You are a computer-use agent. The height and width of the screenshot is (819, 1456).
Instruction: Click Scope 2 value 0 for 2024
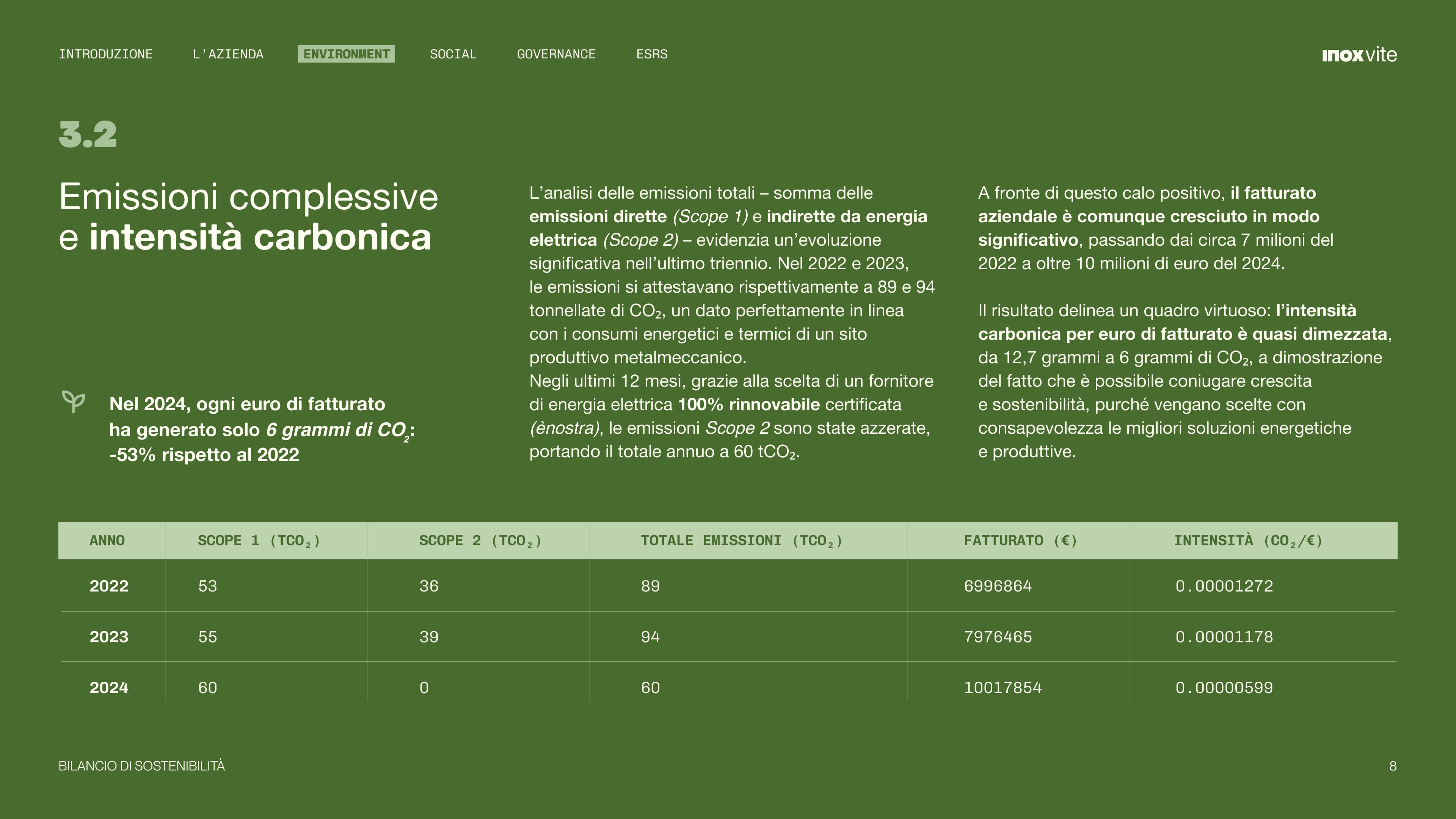coord(424,687)
